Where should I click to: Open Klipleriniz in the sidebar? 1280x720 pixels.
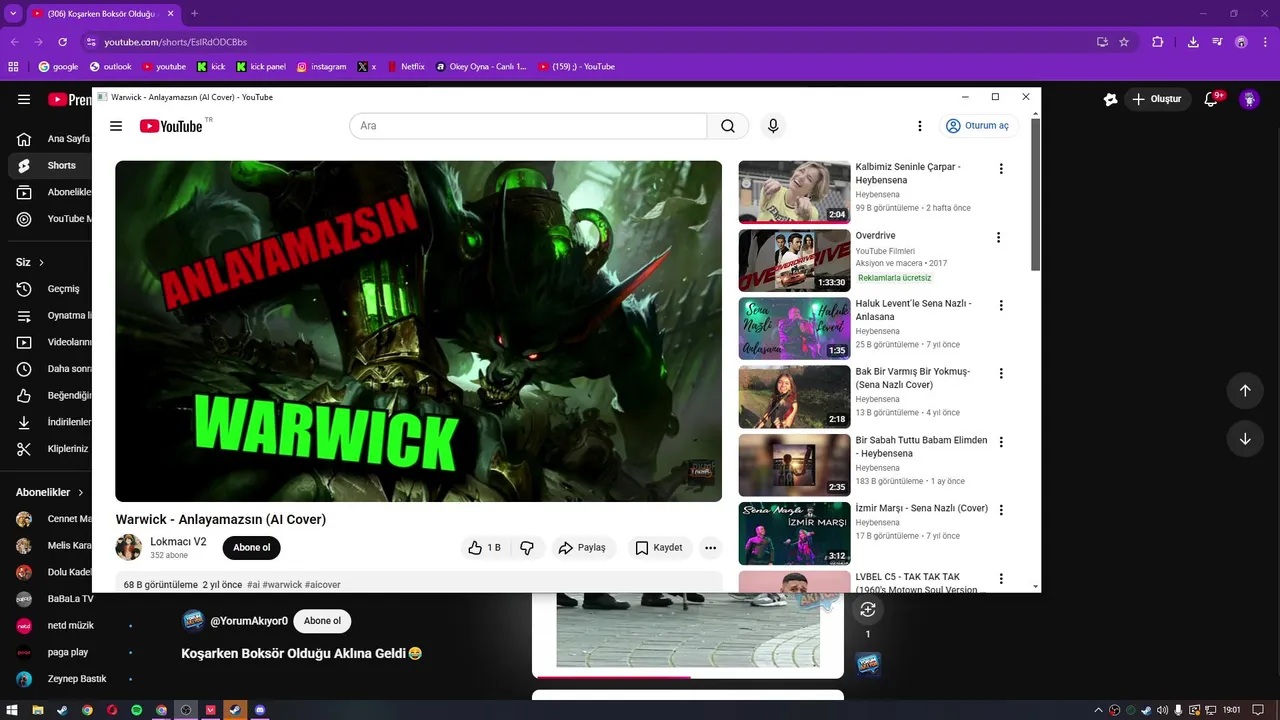(50, 449)
